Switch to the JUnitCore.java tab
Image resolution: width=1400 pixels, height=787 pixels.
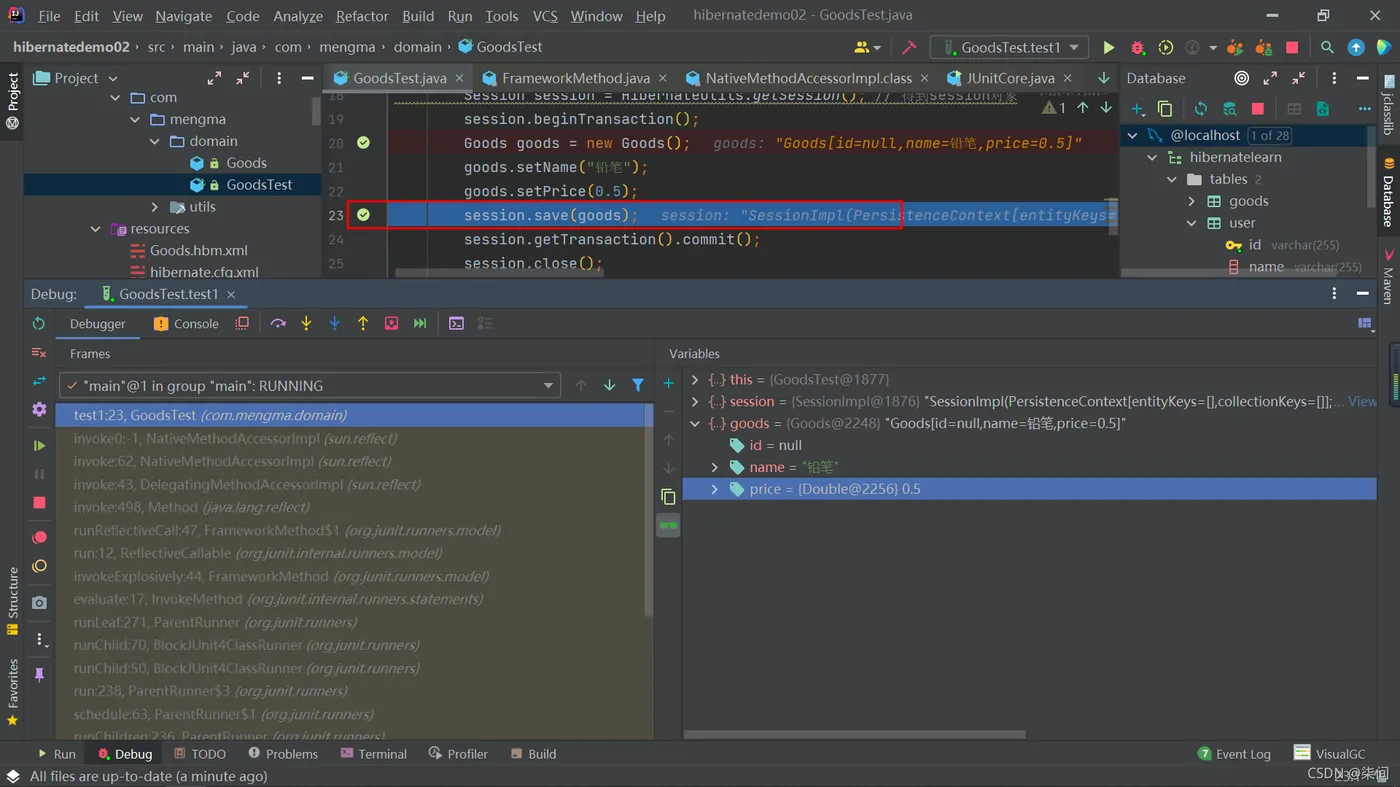click(x=1010, y=78)
